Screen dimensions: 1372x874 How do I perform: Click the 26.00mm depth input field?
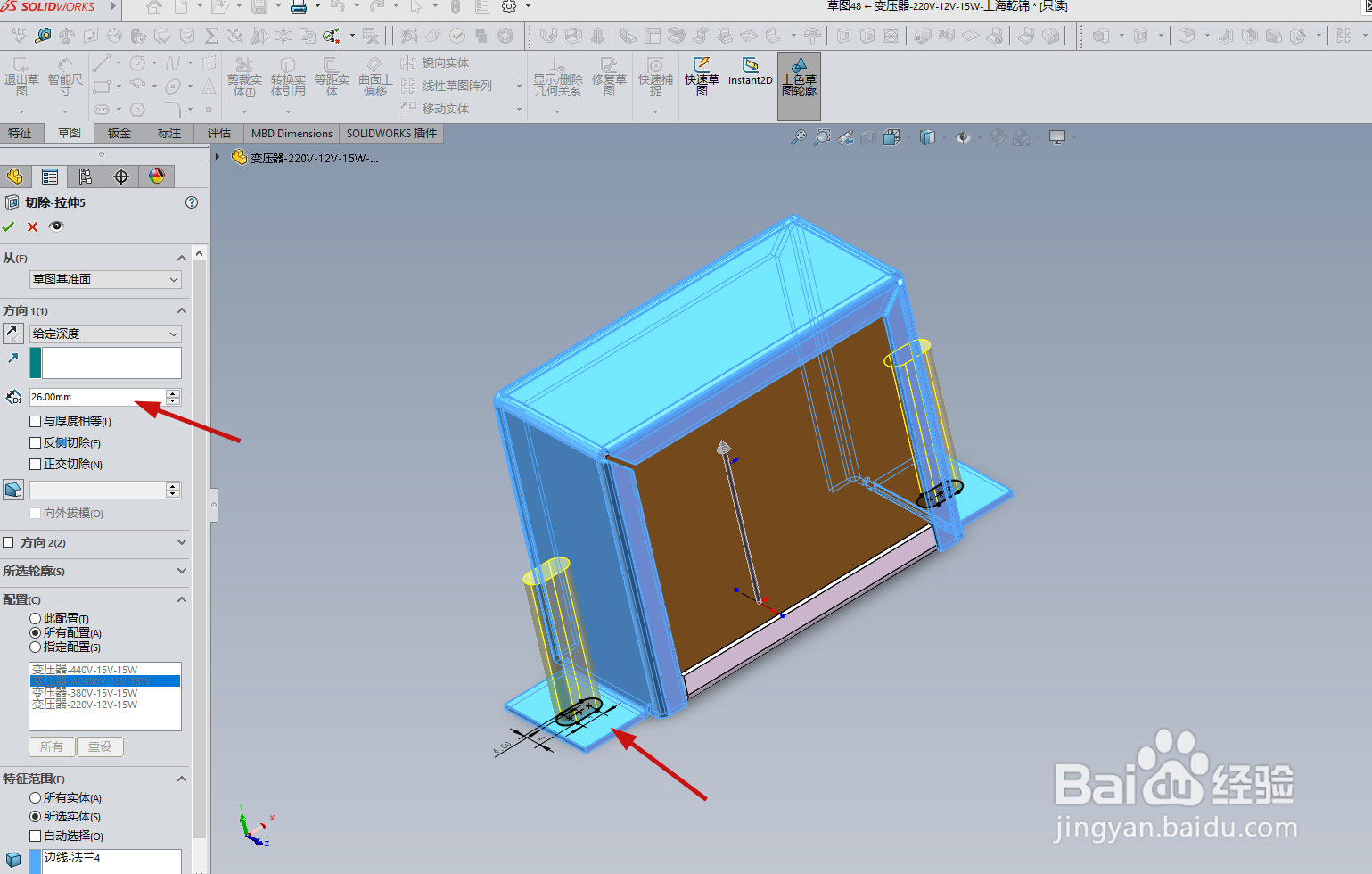98,397
